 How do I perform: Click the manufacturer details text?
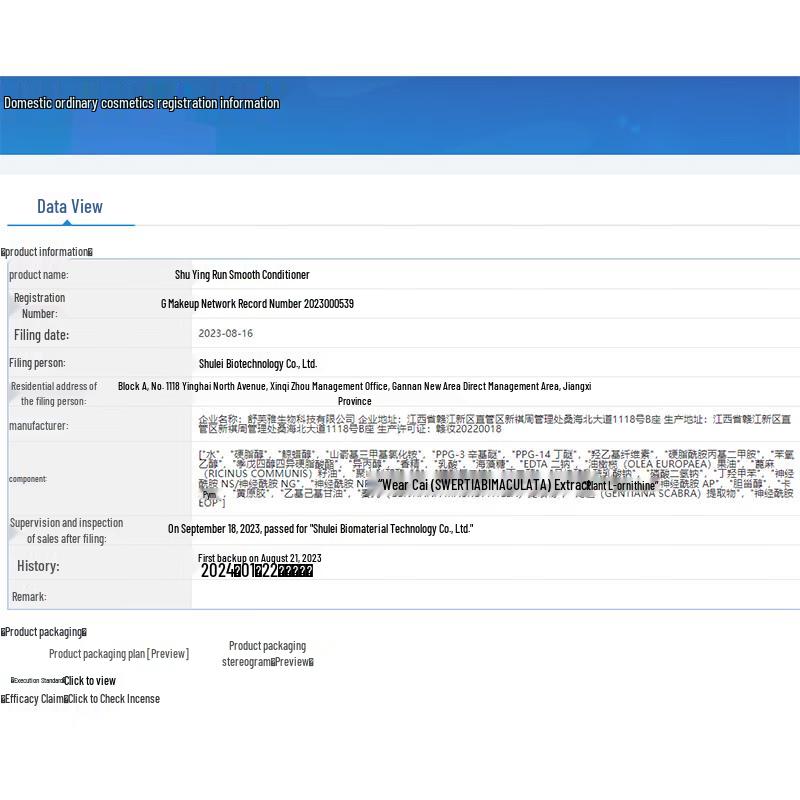point(494,423)
